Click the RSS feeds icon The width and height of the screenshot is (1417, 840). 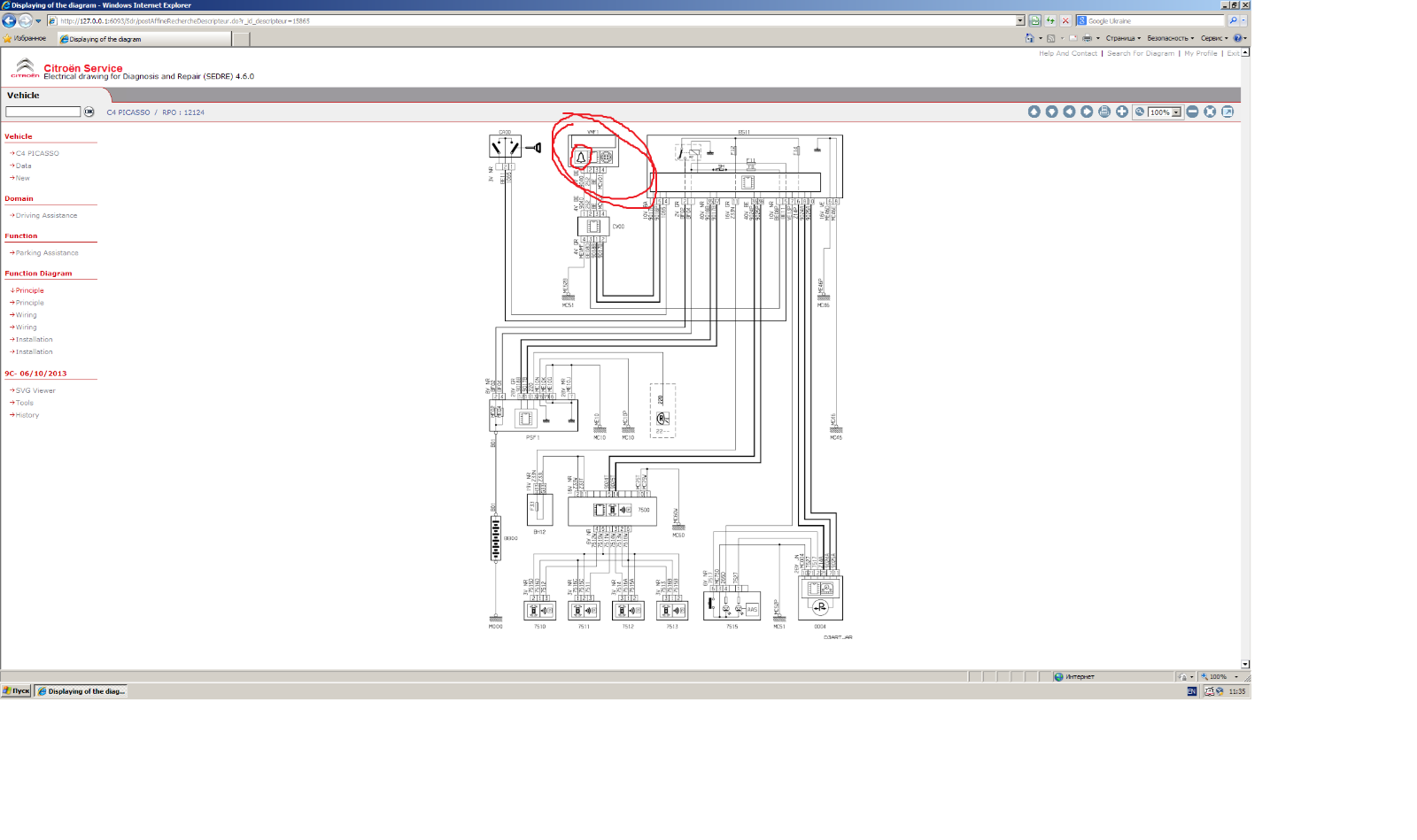[1051, 38]
